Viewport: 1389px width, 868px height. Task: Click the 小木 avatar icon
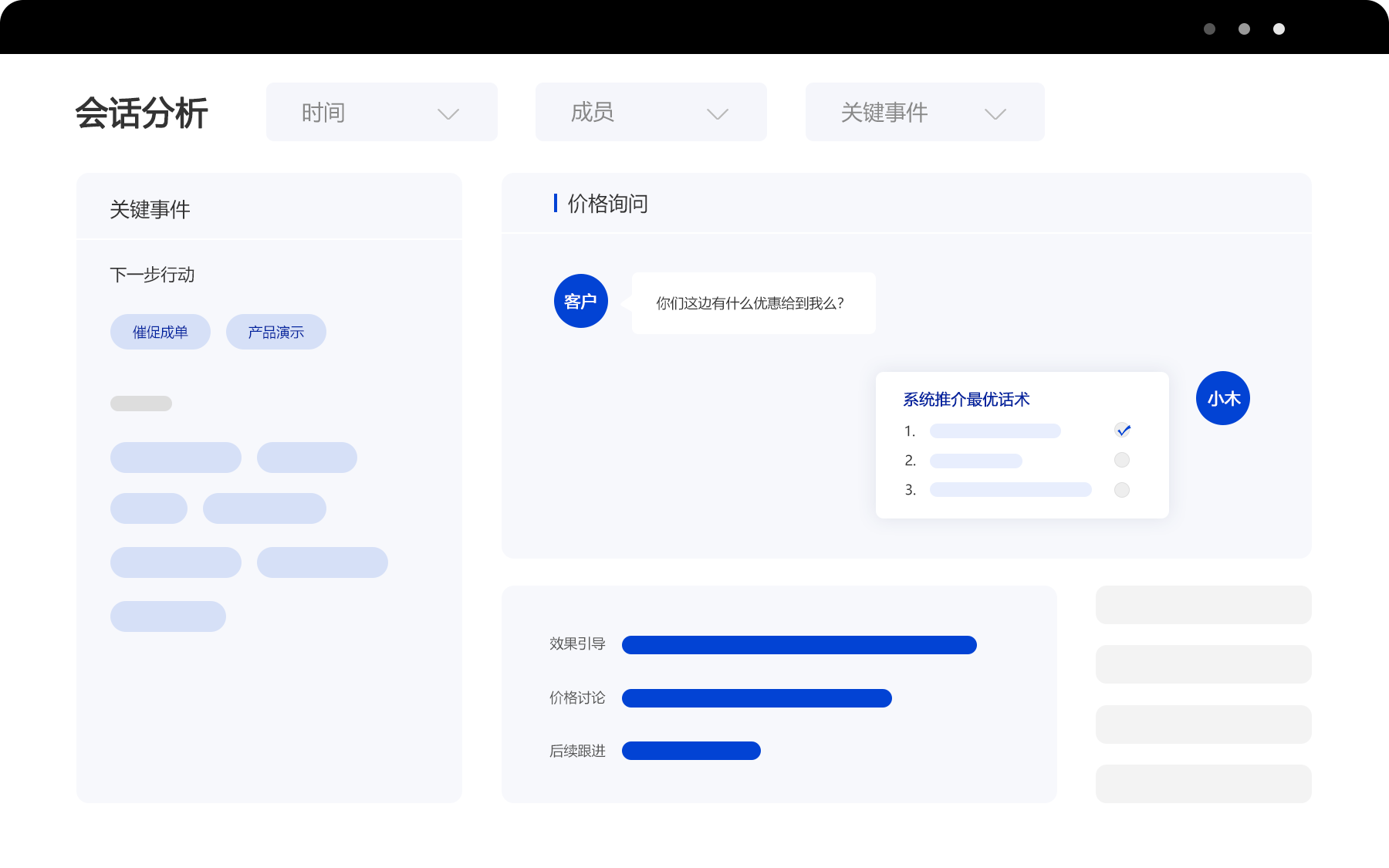[1222, 398]
